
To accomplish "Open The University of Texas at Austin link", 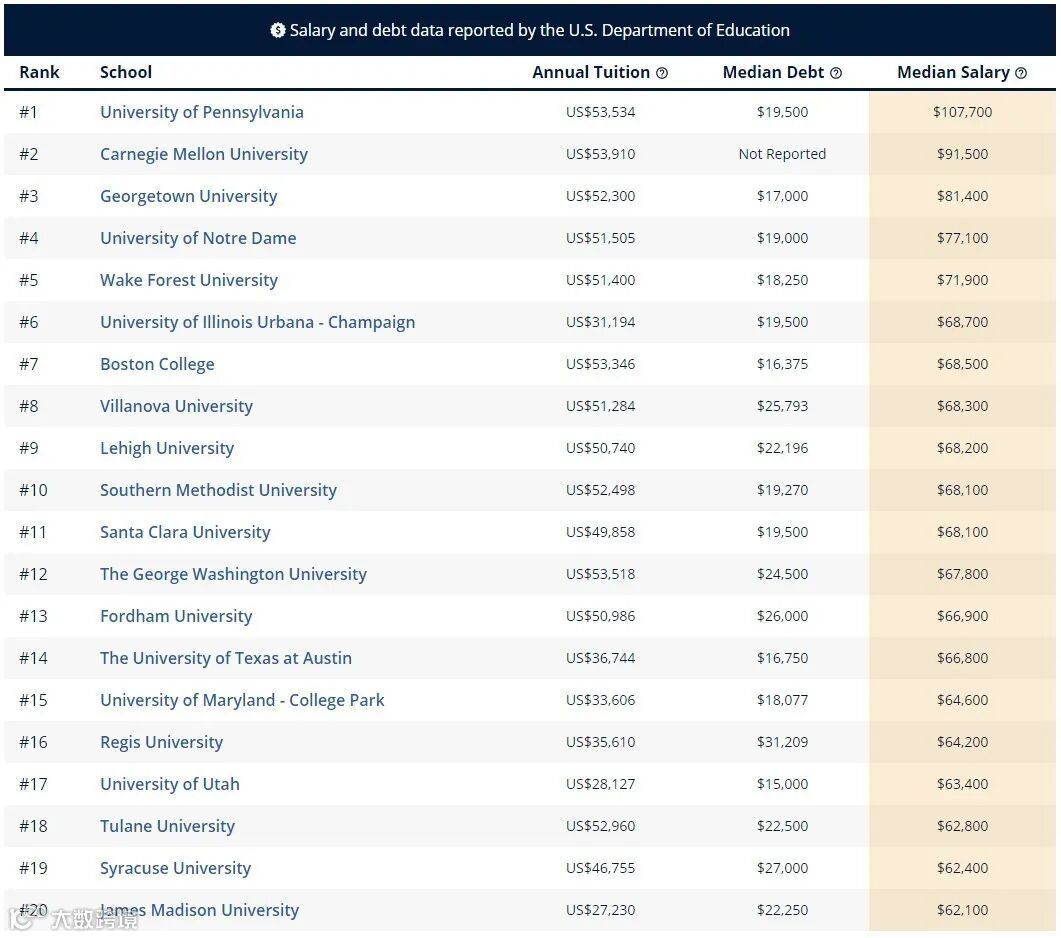I will 226,658.
